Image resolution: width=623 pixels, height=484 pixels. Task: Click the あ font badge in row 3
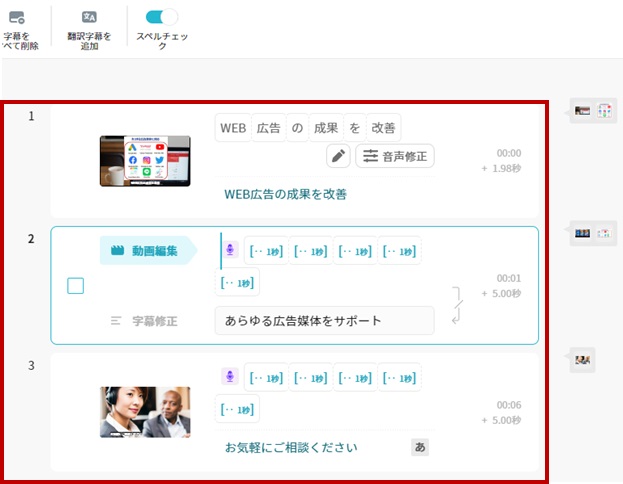point(420,447)
